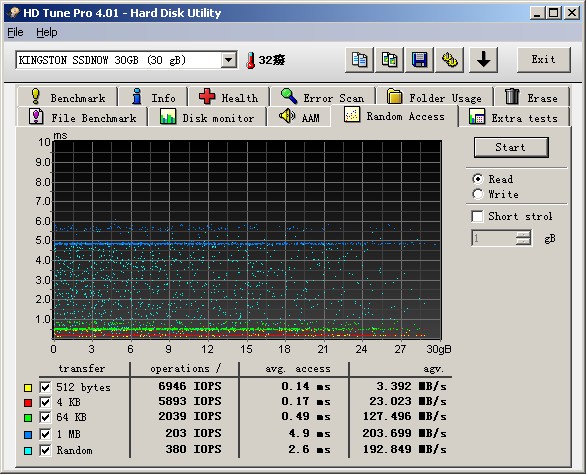Click the copy screenshot to clipboard icon

pos(389,60)
